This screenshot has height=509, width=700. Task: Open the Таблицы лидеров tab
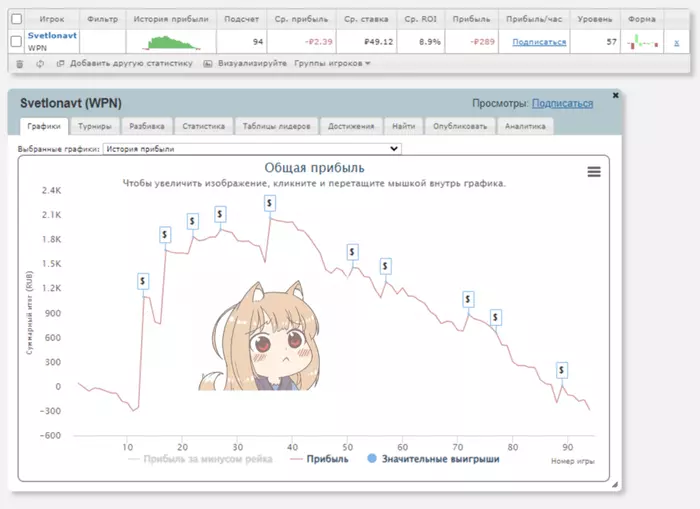276,126
